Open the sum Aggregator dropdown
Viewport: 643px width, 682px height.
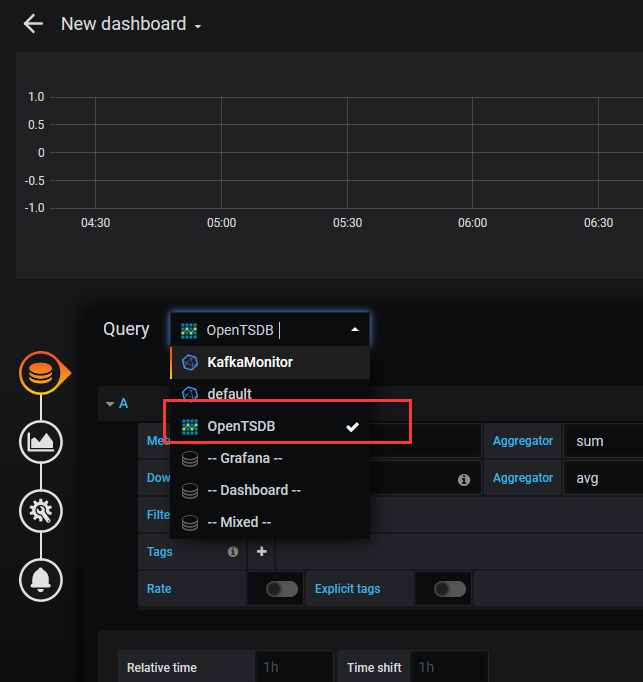pyautogui.click(x=603, y=441)
